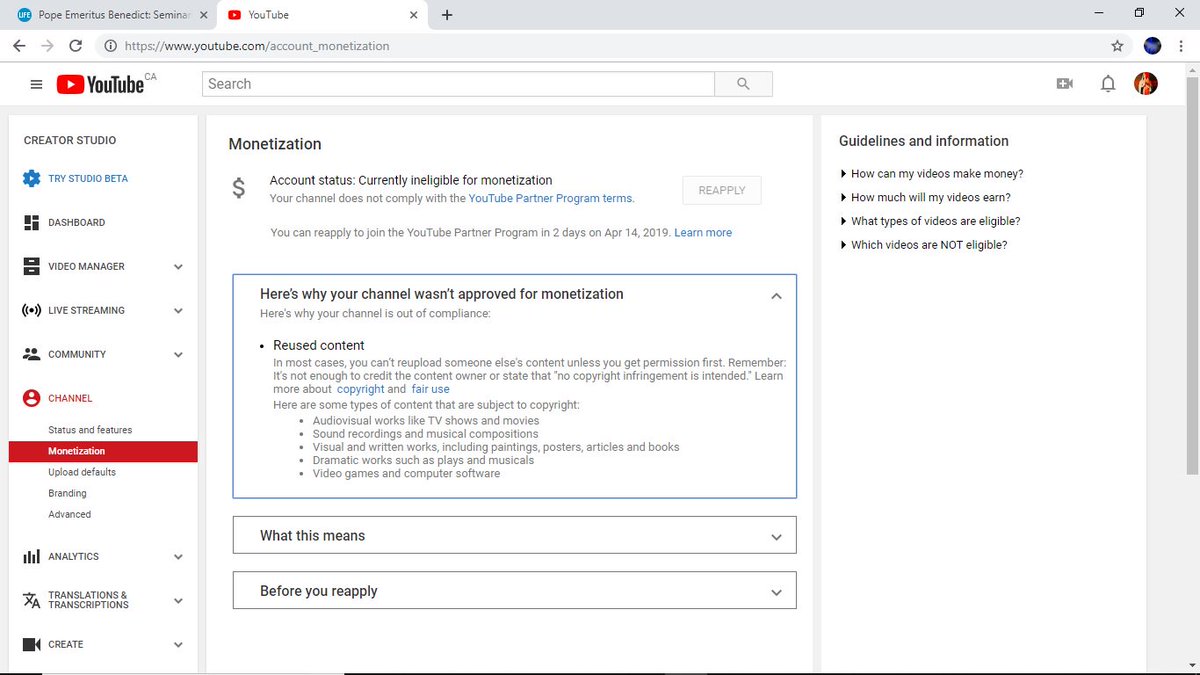The width and height of the screenshot is (1200, 675).
Task: Expand 'Which videos are NOT eligible?'
Action: (x=923, y=245)
